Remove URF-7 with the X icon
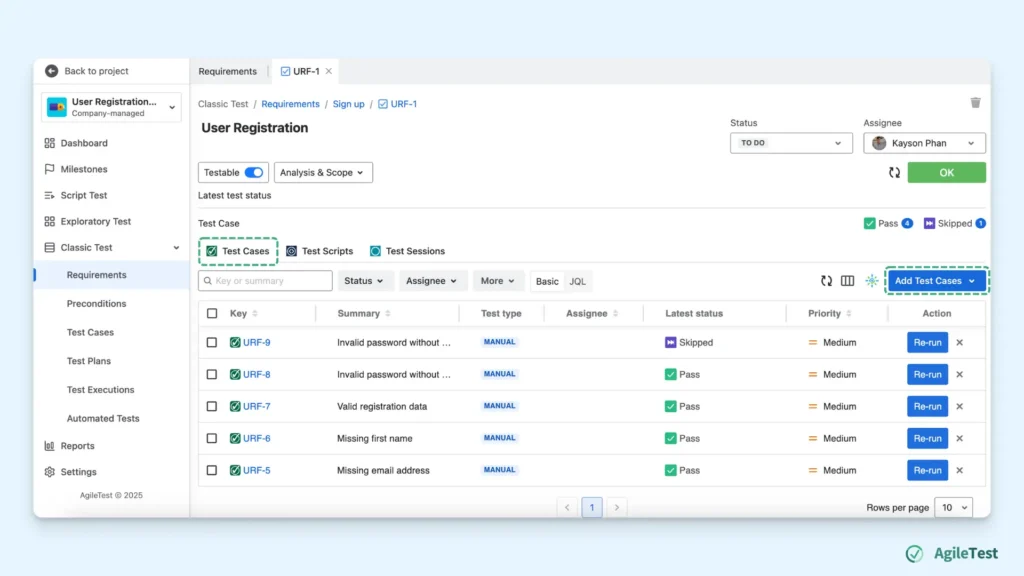Screen dimensions: 1024x576 pyautogui.click(x=959, y=406)
